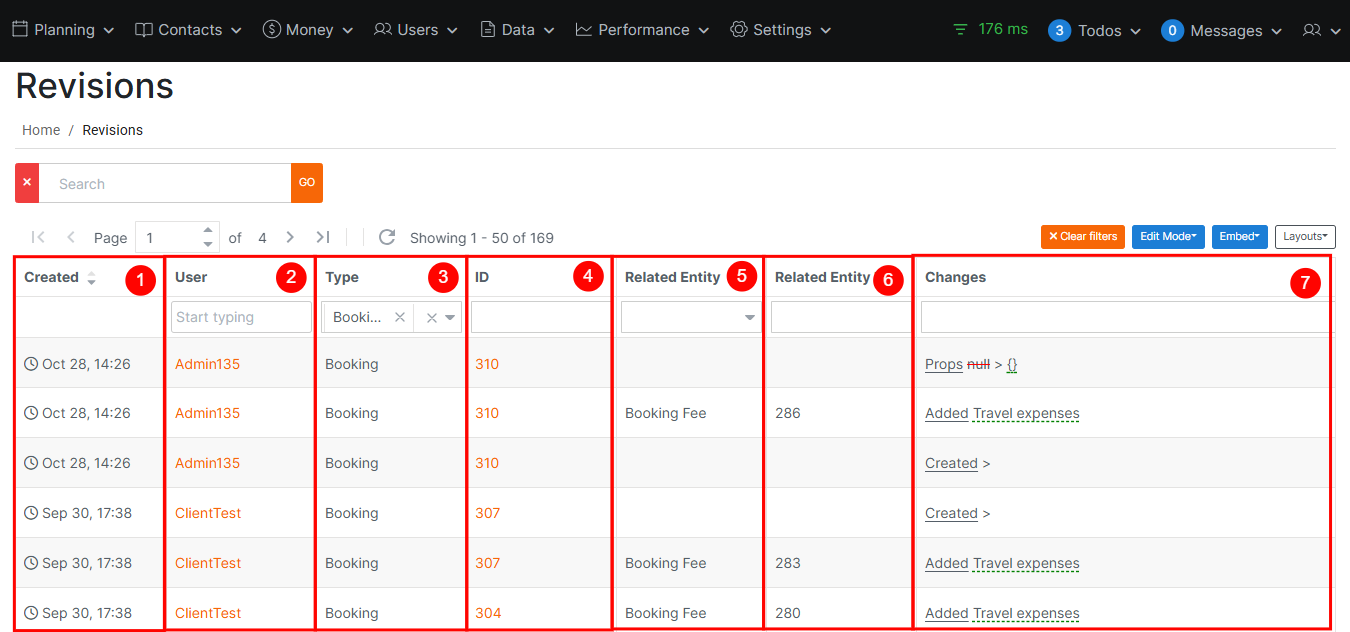Click the User filter Start typing field
This screenshot has width=1350, height=632.
click(x=241, y=317)
